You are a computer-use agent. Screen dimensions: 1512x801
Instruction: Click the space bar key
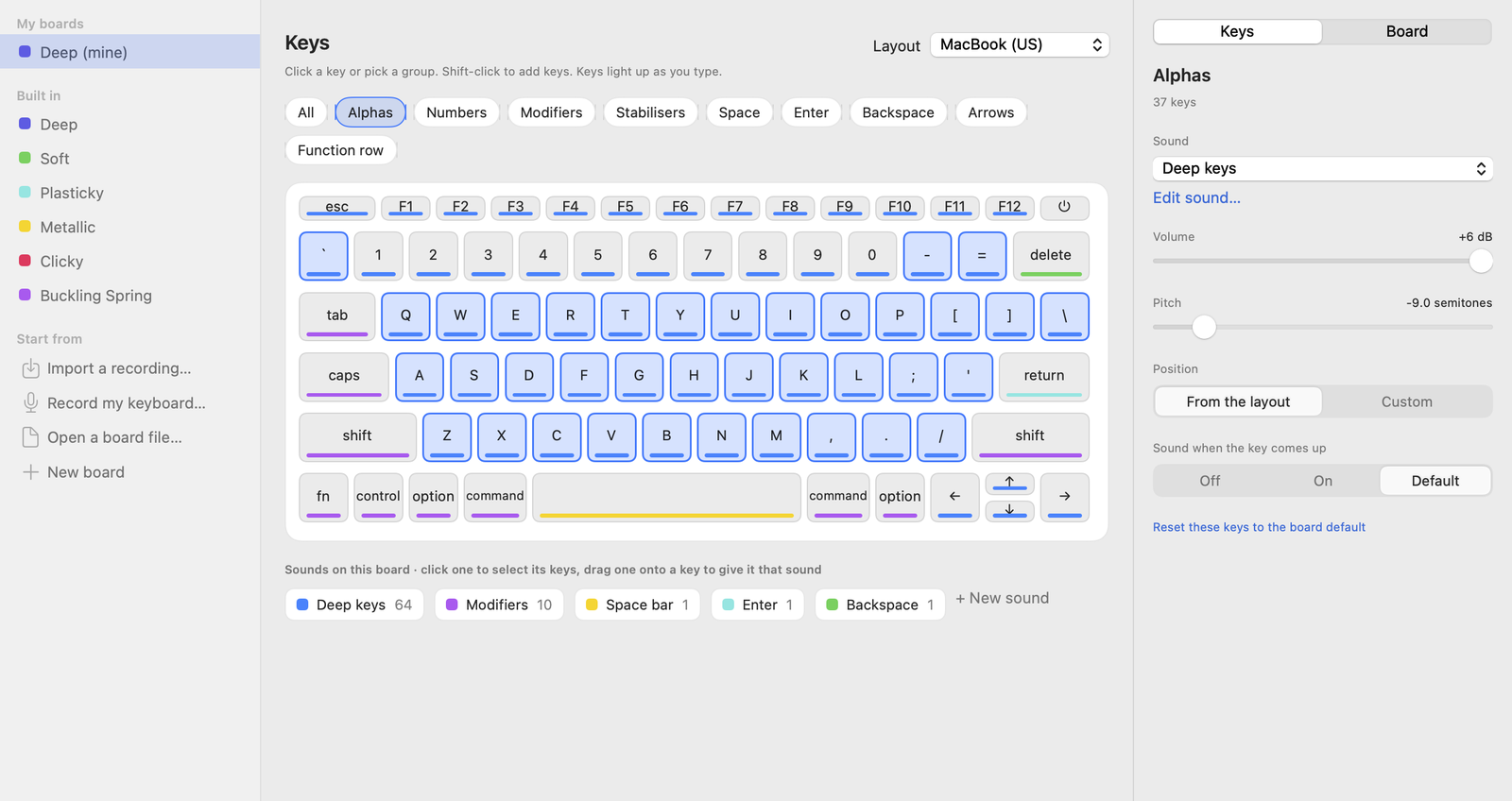(667, 497)
